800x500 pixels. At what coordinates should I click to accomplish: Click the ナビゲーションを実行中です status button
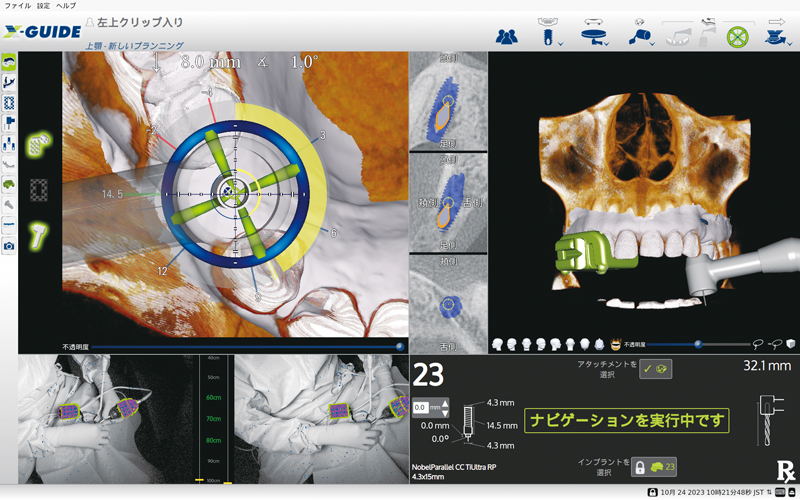pyautogui.click(x=628, y=420)
